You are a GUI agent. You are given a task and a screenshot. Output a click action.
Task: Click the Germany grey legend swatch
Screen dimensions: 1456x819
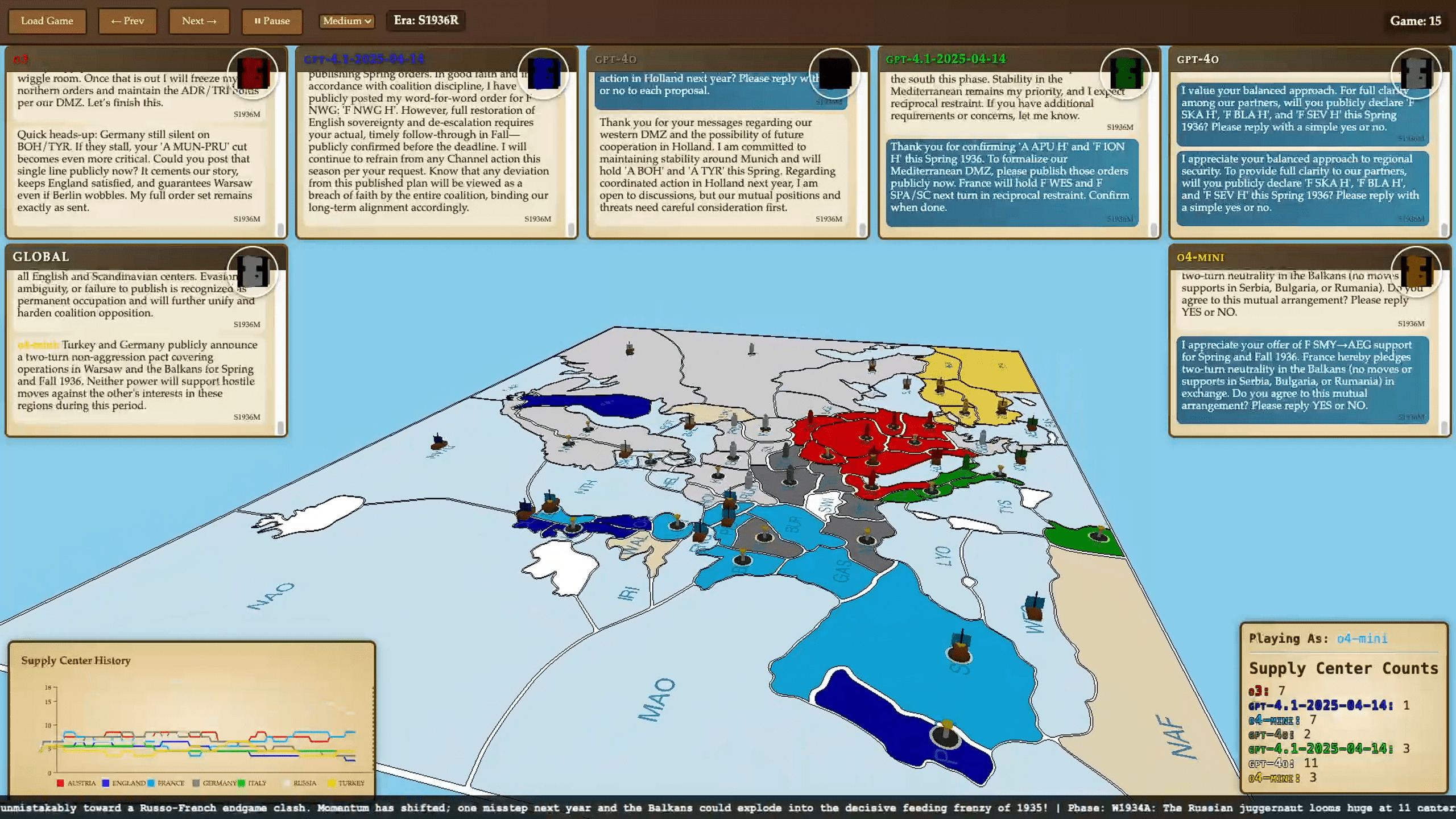[x=196, y=783]
